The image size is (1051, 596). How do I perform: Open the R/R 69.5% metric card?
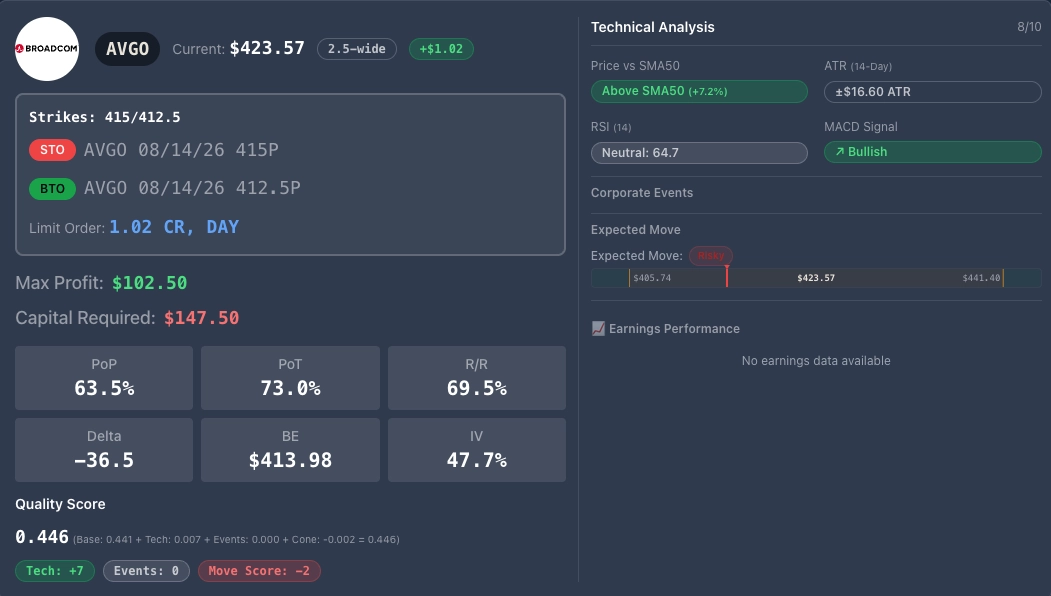coord(477,378)
